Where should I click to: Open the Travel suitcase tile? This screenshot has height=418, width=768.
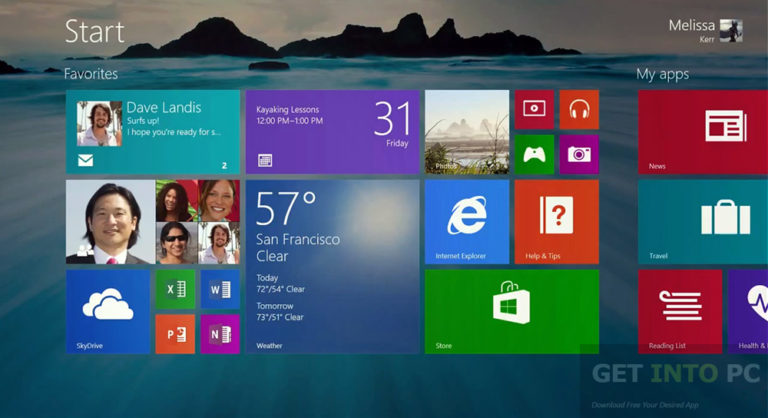point(703,222)
